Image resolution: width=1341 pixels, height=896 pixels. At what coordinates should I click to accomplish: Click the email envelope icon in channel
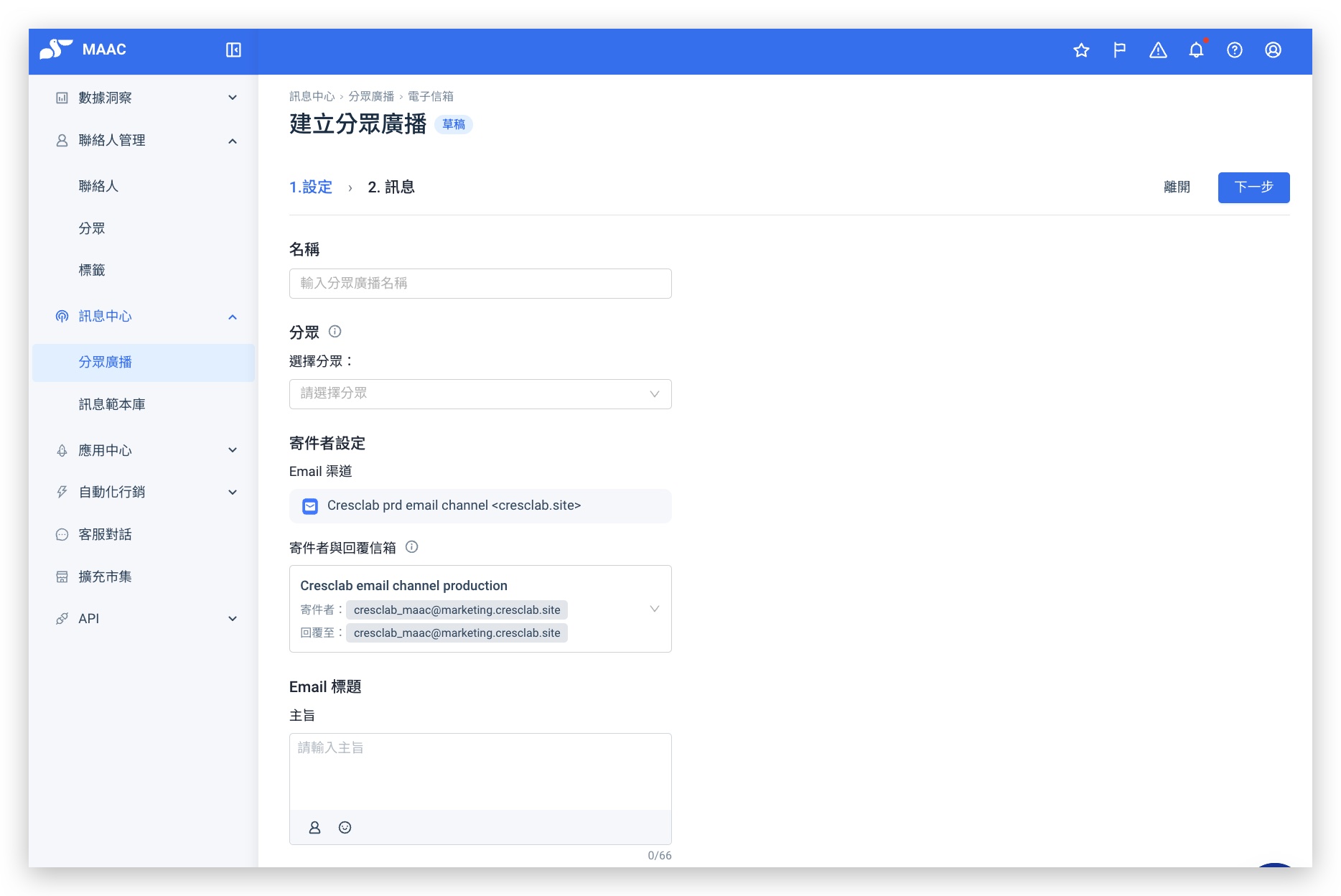click(310, 506)
